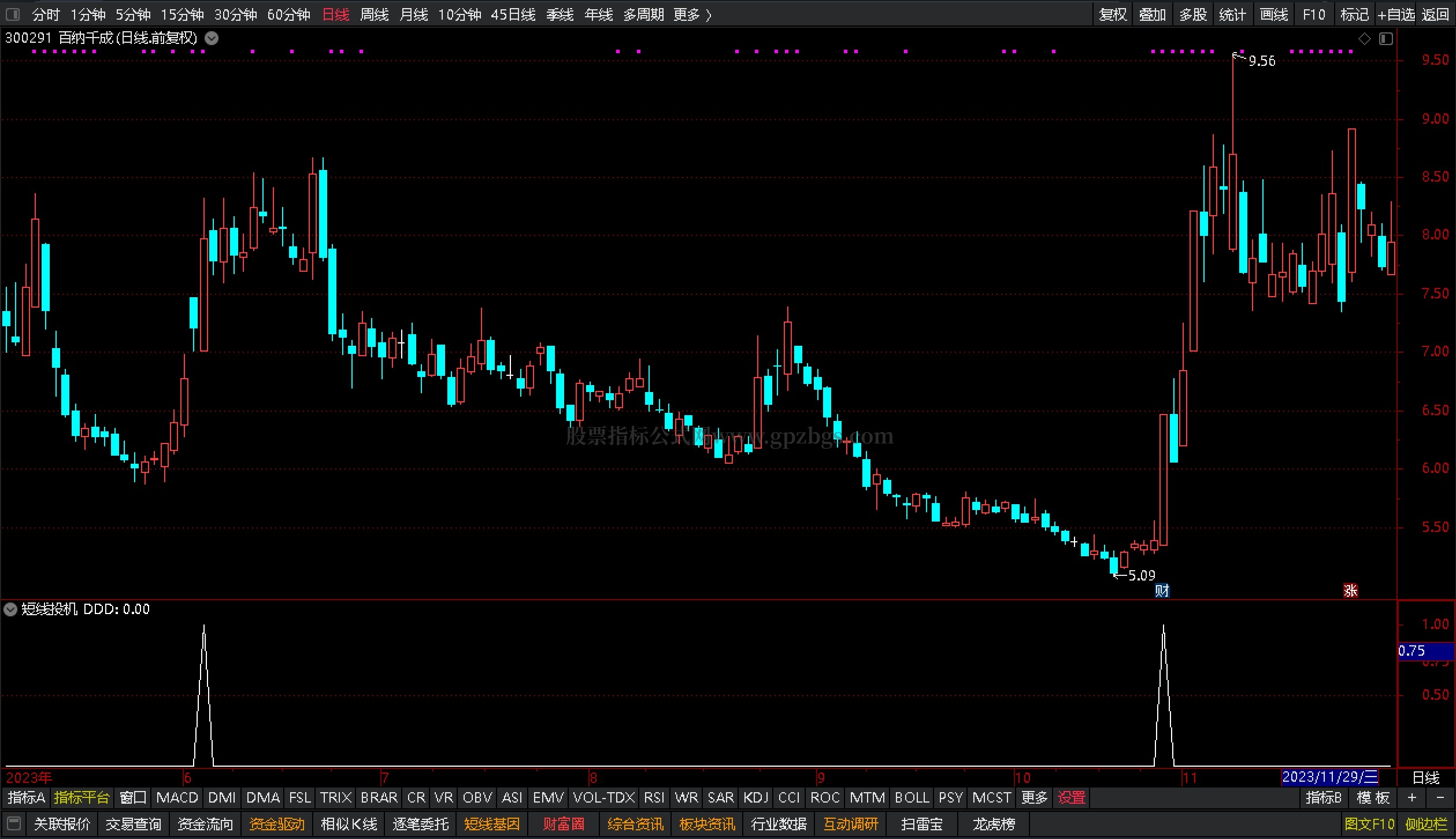Open 图文F10
The width and height of the screenshot is (1456, 839).
click(x=1369, y=824)
